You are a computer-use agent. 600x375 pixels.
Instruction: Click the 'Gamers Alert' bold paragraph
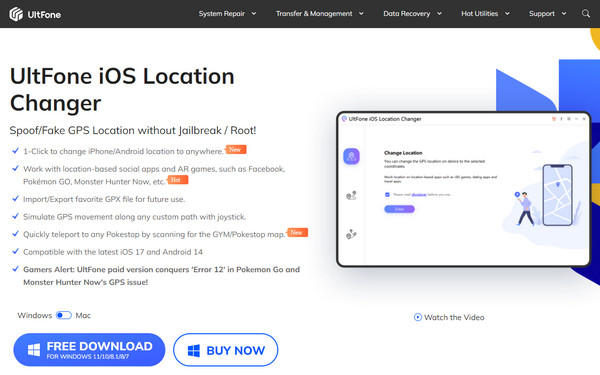[161, 276]
